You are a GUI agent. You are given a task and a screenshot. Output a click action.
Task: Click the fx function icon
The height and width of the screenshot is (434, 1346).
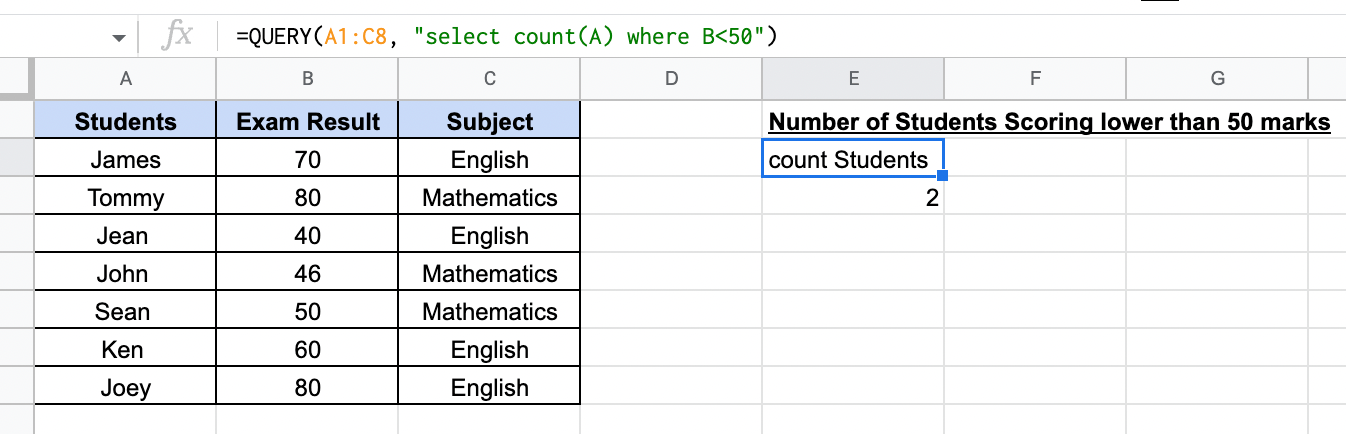tap(177, 37)
